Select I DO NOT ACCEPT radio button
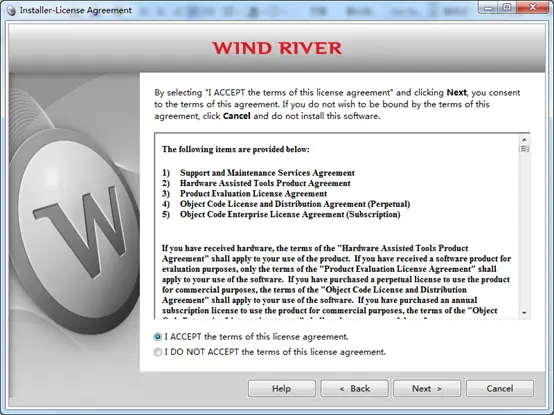The height and width of the screenshot is (415, 554). click(158, 352)
